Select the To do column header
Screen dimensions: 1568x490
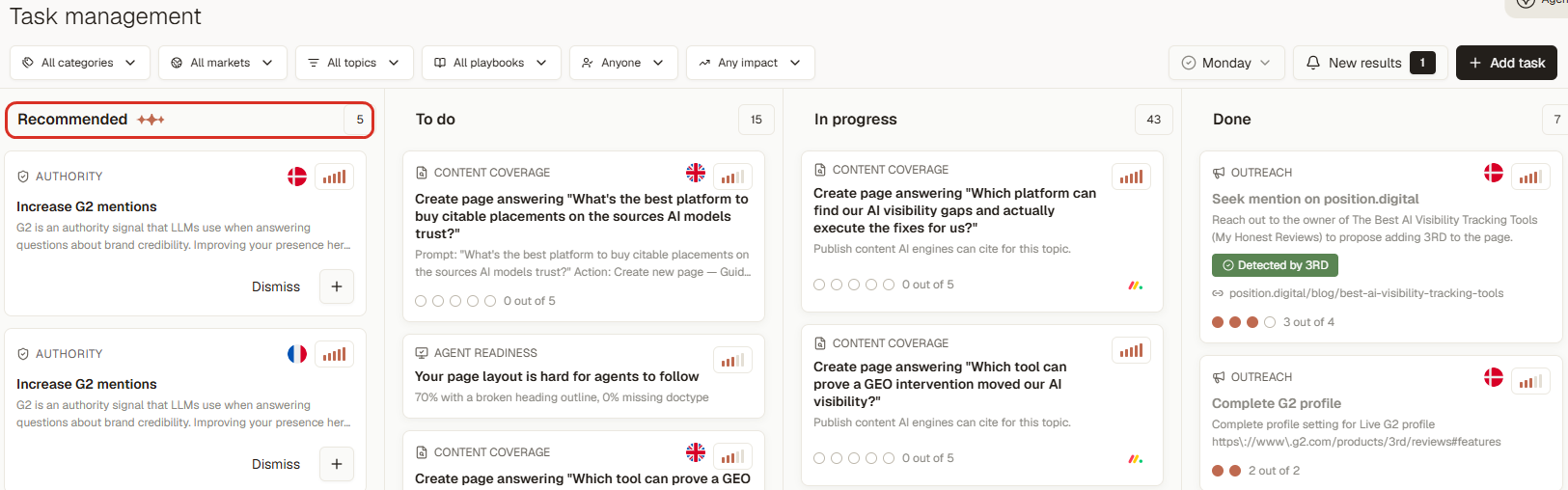435,120
